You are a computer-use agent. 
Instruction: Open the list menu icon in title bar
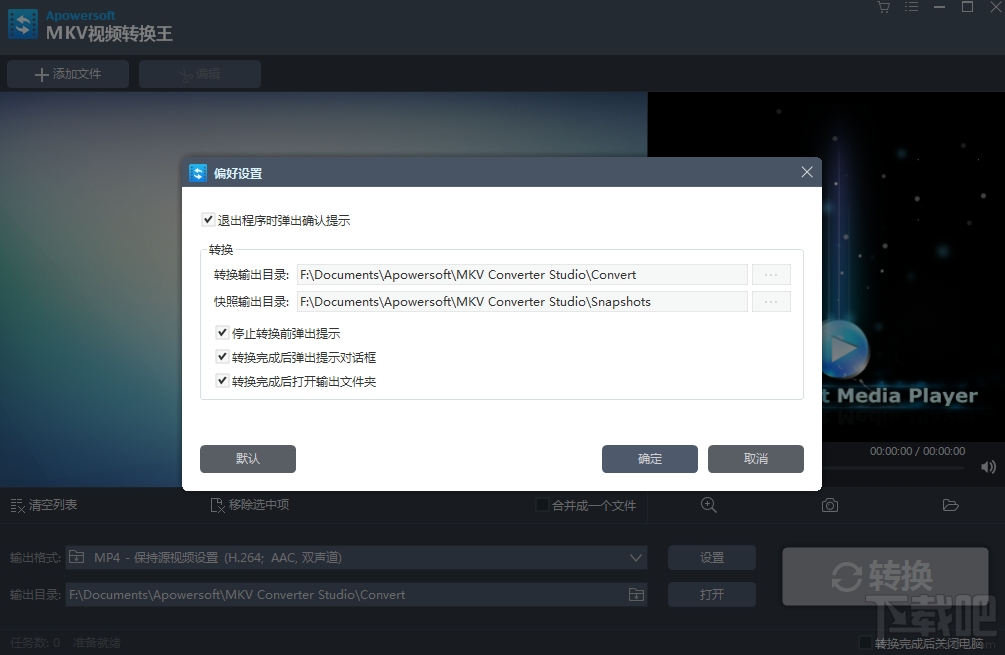click(x=911, y=8)
